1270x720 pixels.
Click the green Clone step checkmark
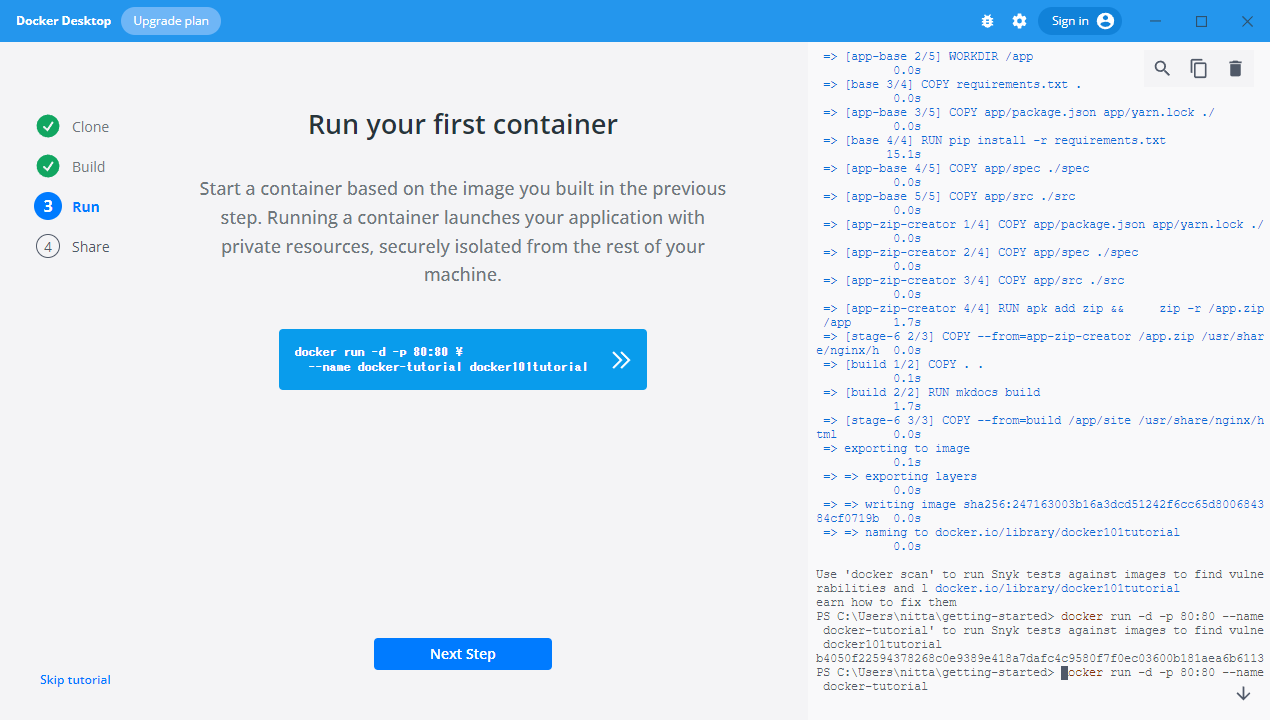coord(48,126)
